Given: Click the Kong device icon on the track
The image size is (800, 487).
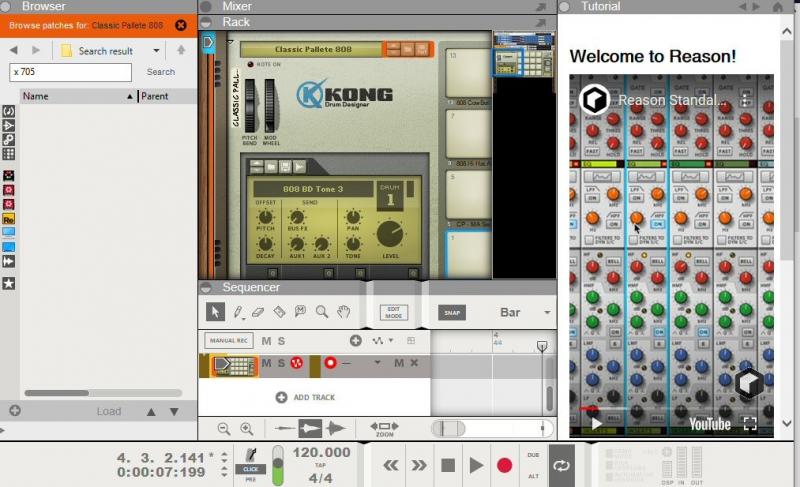Looking at the screenshot, I should click(x=234, y=365).
